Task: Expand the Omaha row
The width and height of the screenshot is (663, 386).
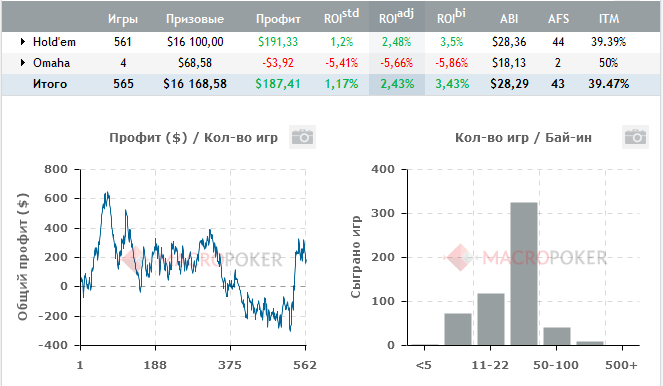Action: tap(22, 63)
